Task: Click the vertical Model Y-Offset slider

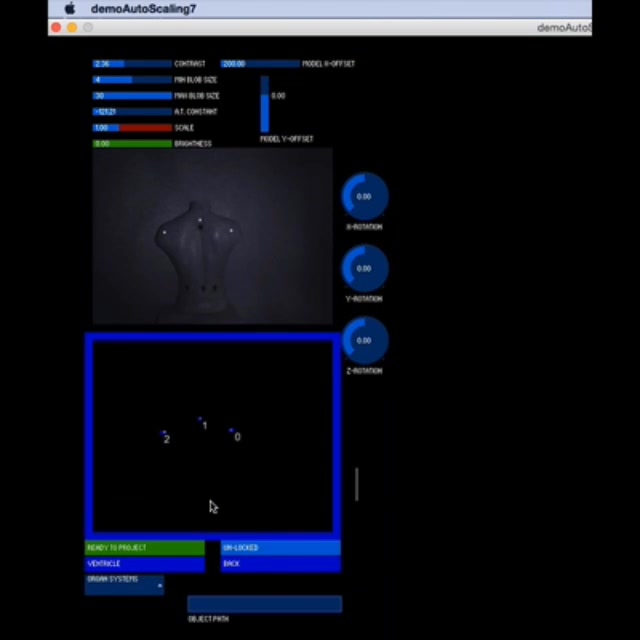Action: (x=265, y=104)
